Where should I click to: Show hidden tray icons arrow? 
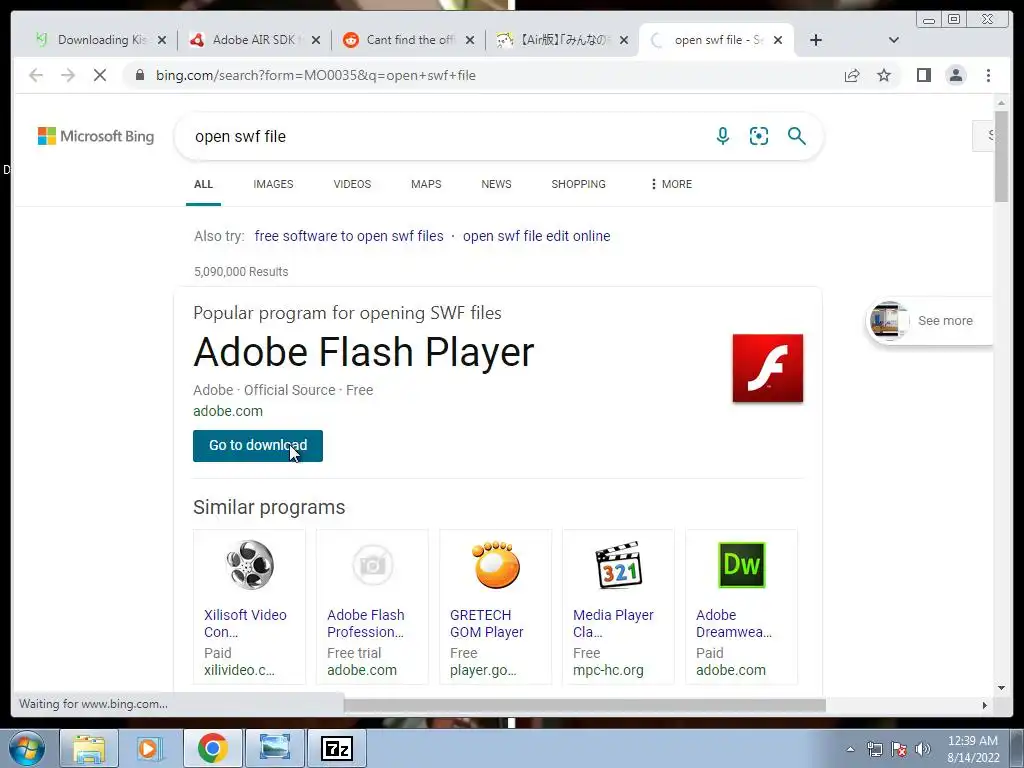(850, 749)
